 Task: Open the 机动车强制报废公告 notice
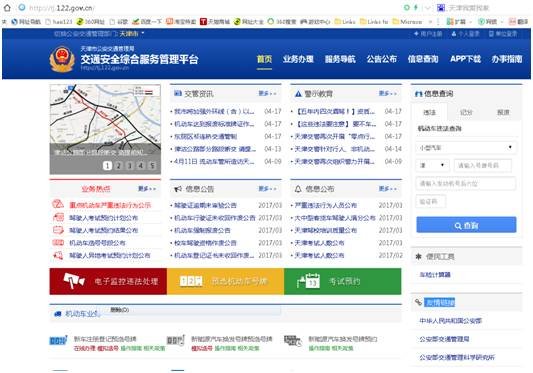tap(202, 231)
